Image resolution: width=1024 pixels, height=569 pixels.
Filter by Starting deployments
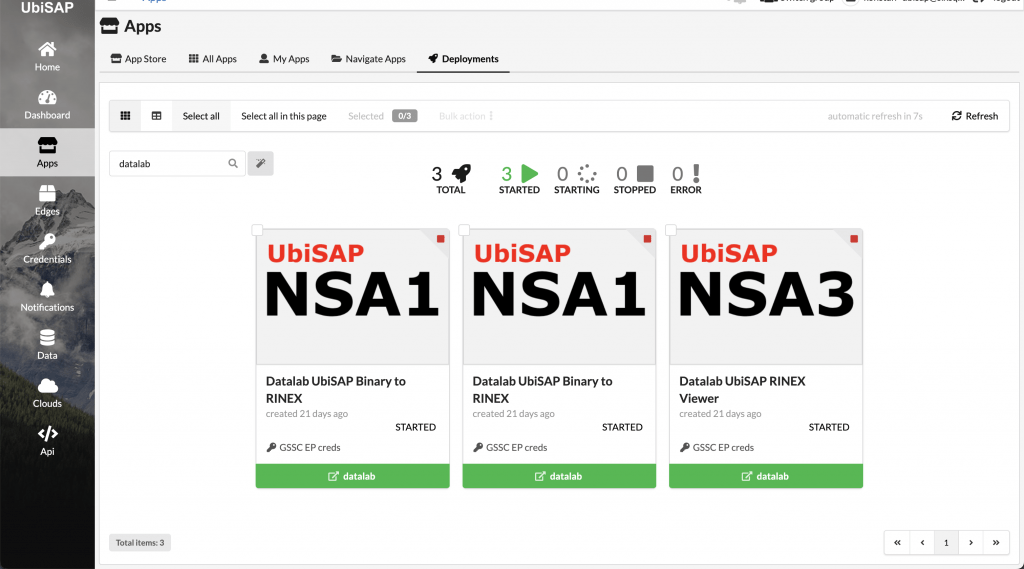pos(577,179)
